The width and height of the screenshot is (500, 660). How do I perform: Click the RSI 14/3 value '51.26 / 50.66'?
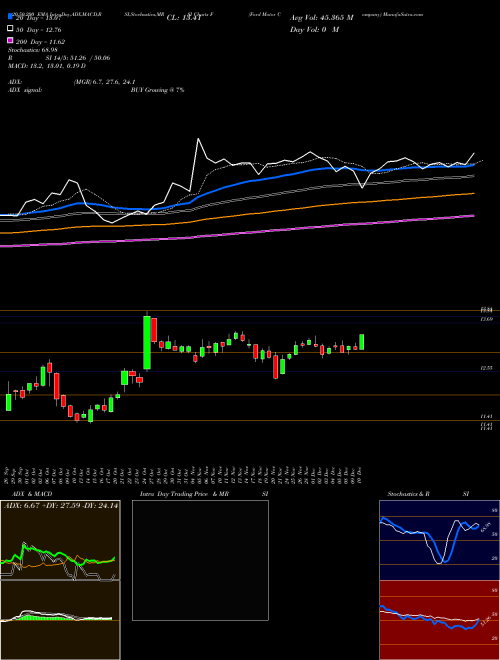point(88,58)
